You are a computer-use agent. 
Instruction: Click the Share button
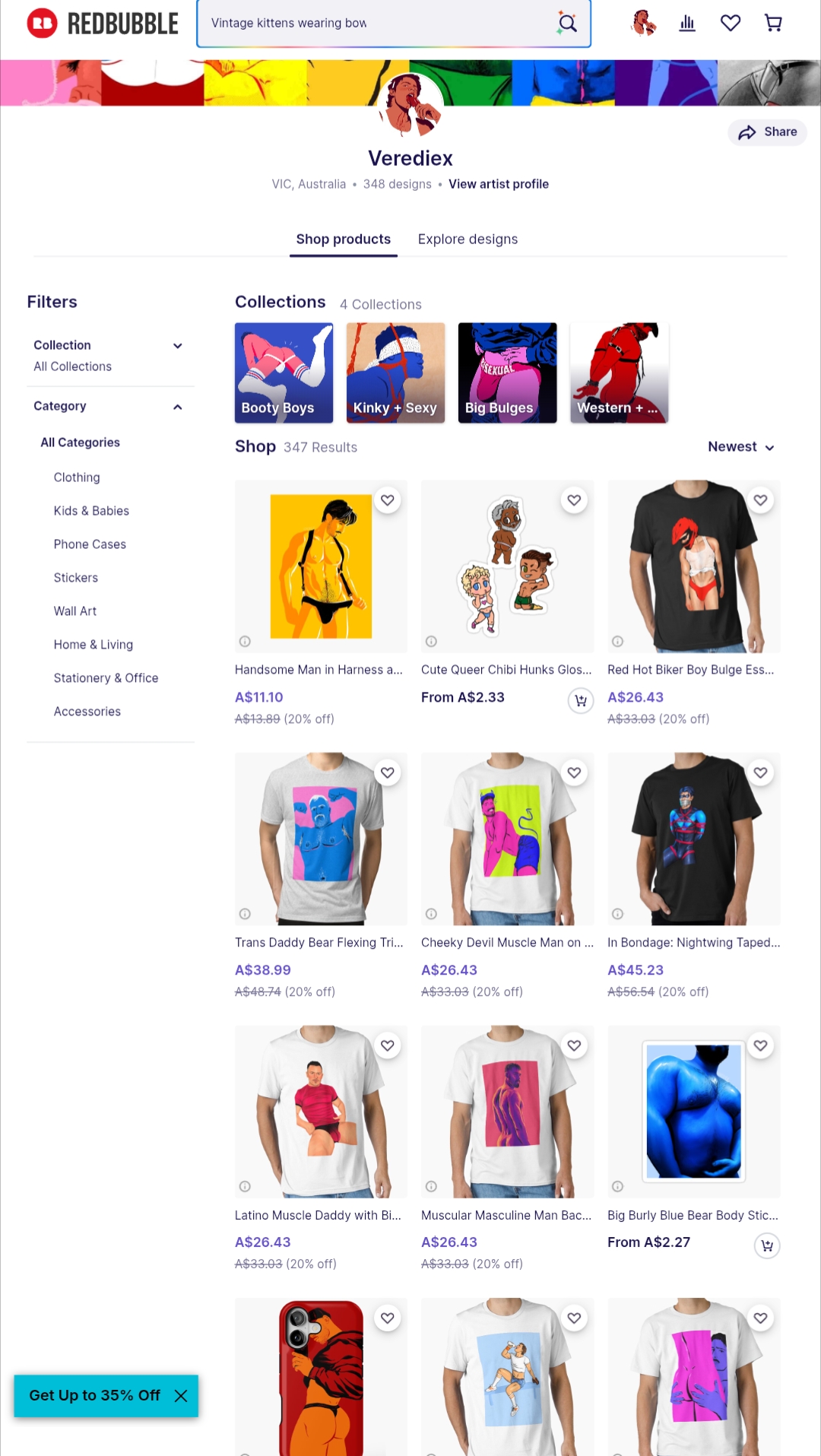768,132
